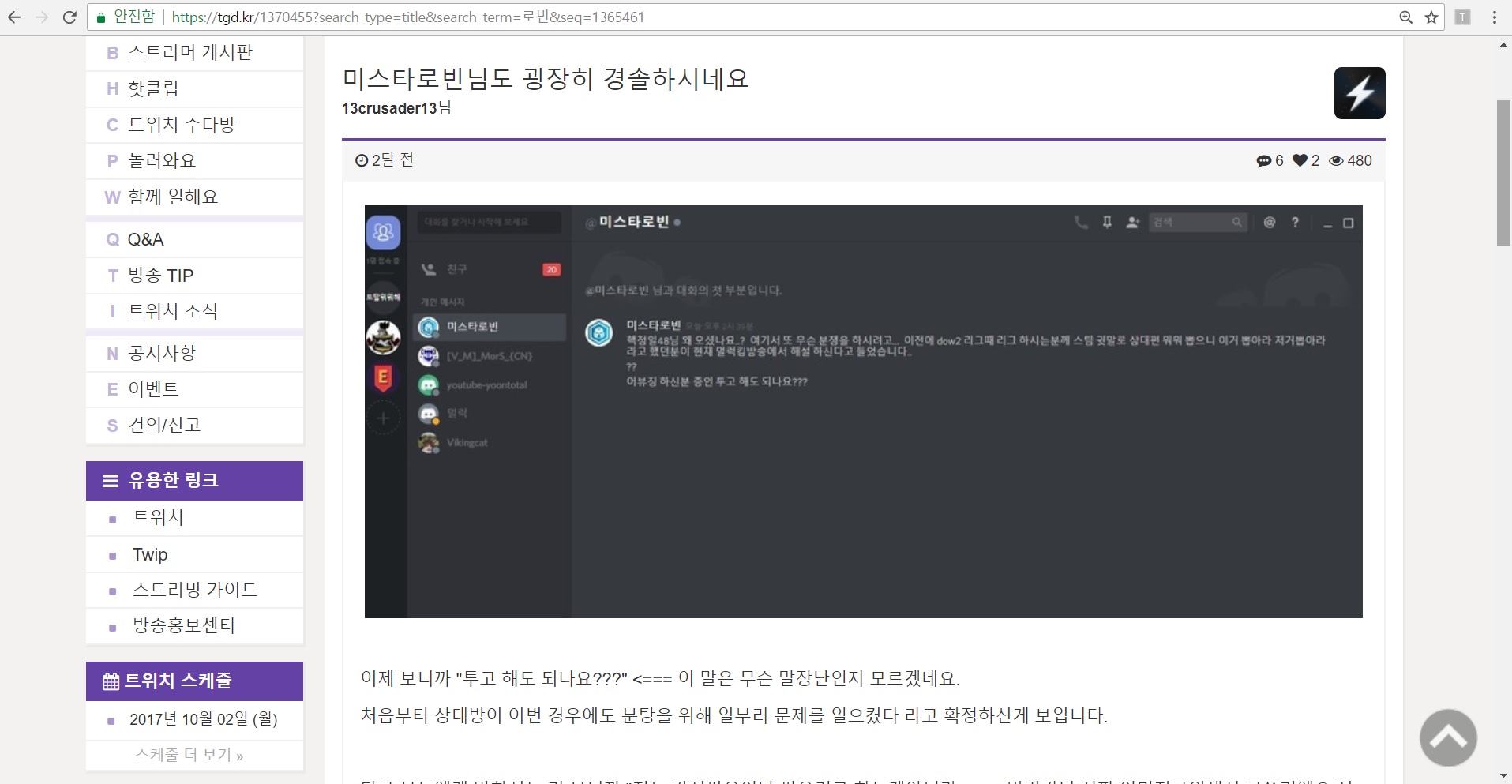
Task: Visit the 놀러와요 board
Action: (194, 161)
